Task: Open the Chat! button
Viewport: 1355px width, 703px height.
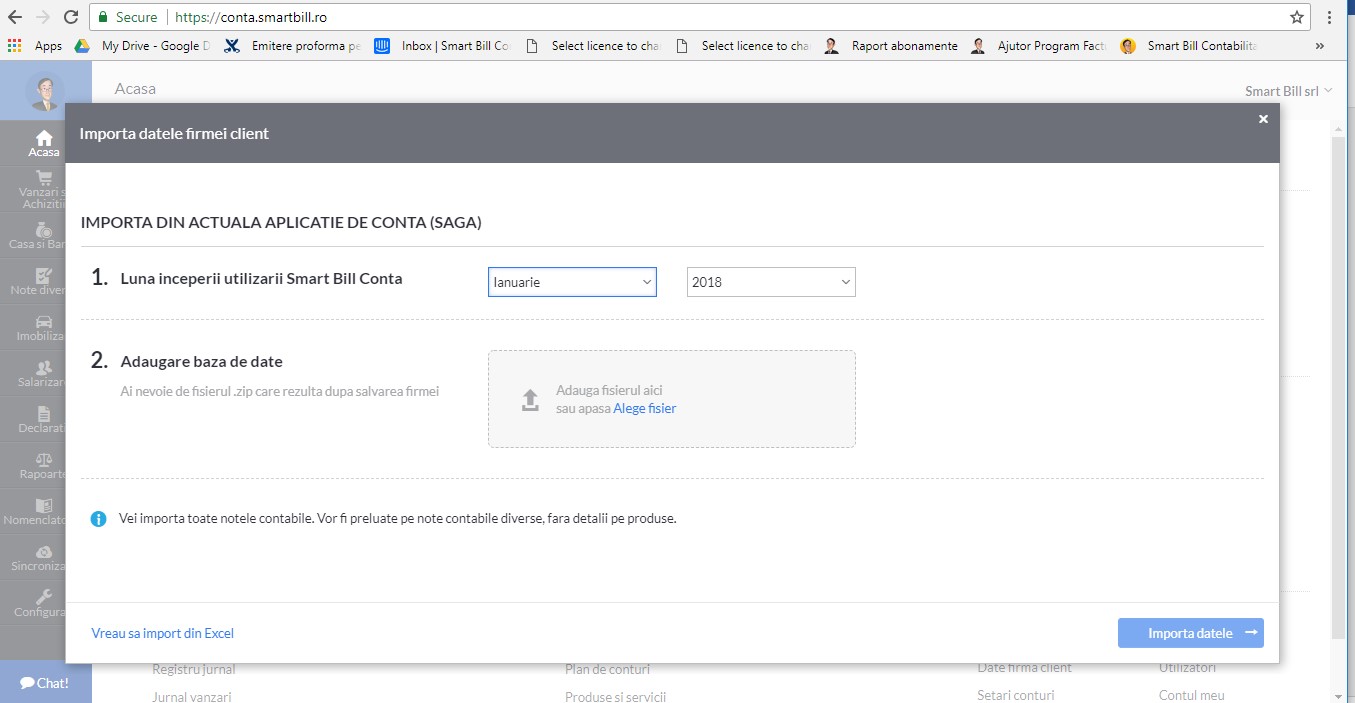Action: [45, 683]
